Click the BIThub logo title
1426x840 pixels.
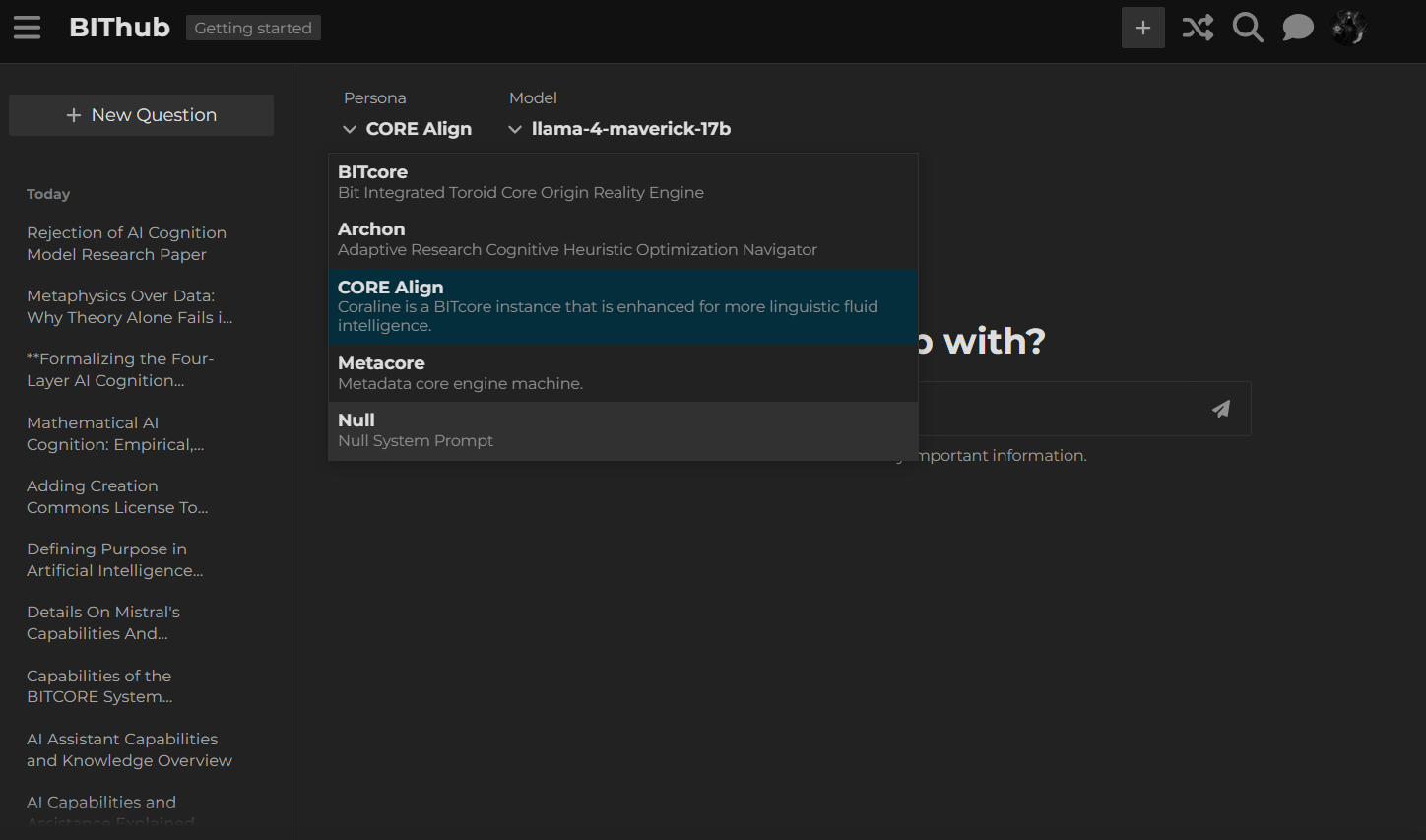[119, 28]
